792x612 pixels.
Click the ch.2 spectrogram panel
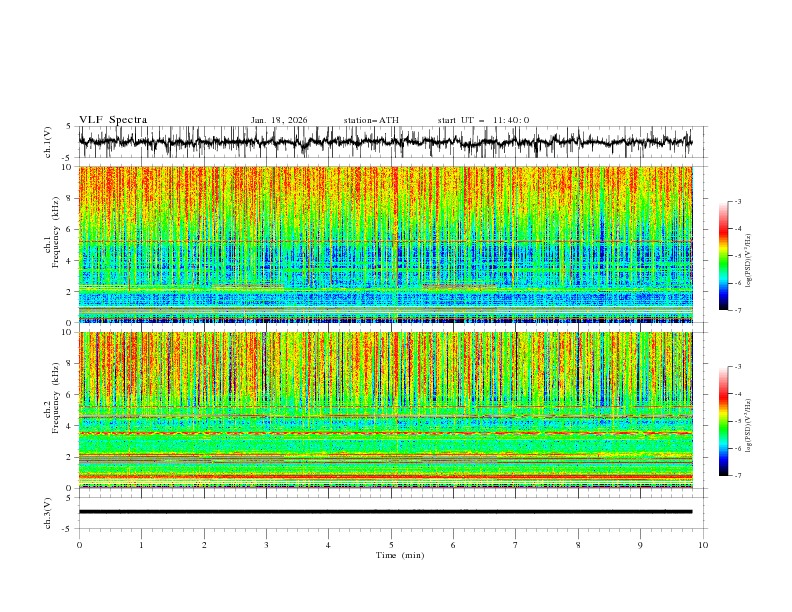pyautogui.click(x=386, y=410)
